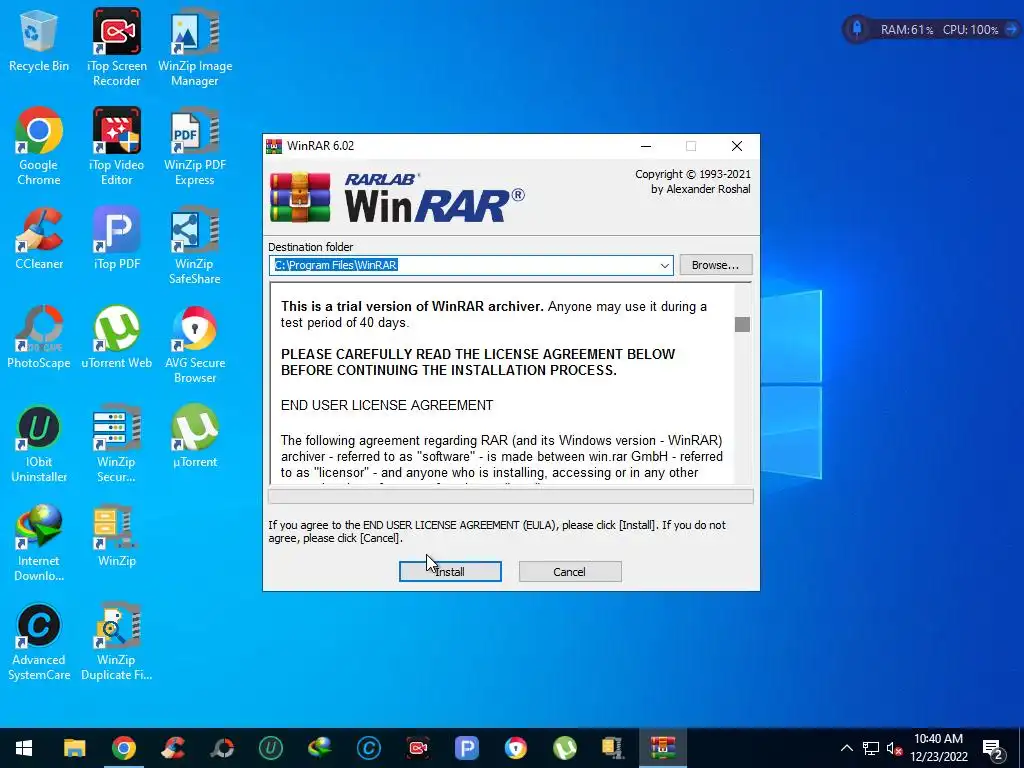Expand the RAM CPU widget arrow
Screen dimensions: 1024x768
1011,29
